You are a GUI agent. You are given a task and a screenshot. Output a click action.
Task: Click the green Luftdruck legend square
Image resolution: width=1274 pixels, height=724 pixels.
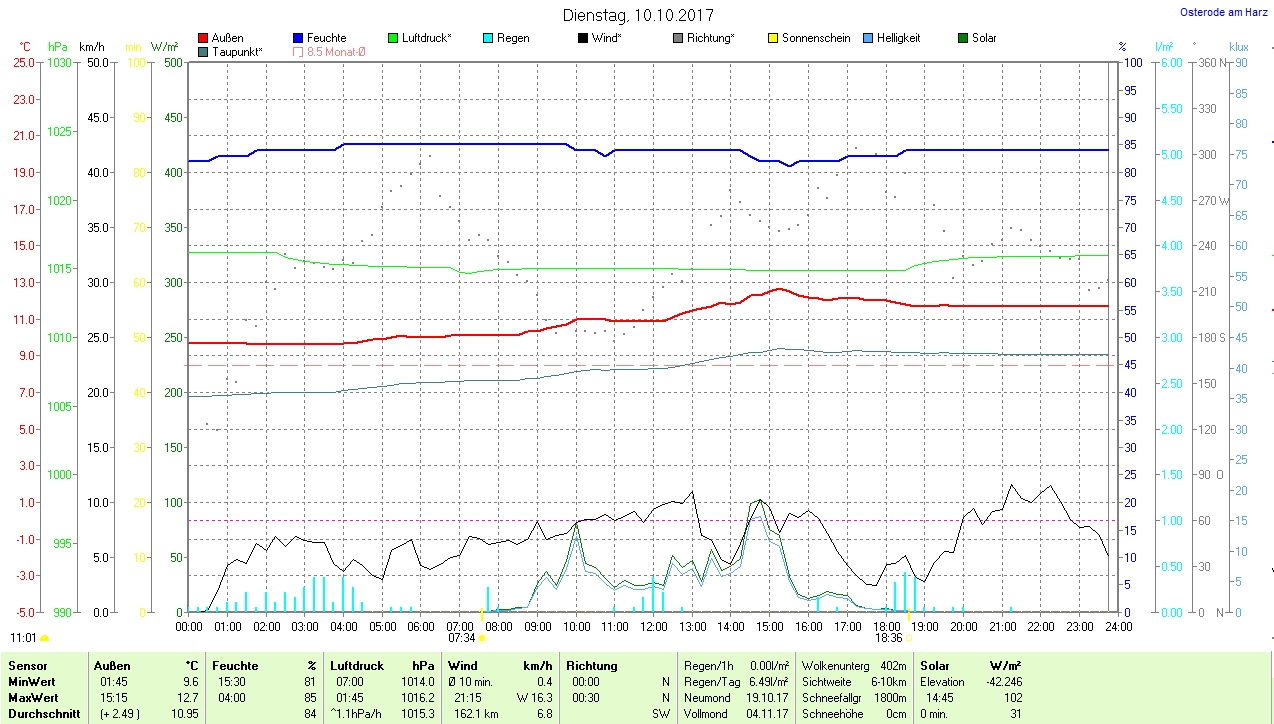pos(393,38)
